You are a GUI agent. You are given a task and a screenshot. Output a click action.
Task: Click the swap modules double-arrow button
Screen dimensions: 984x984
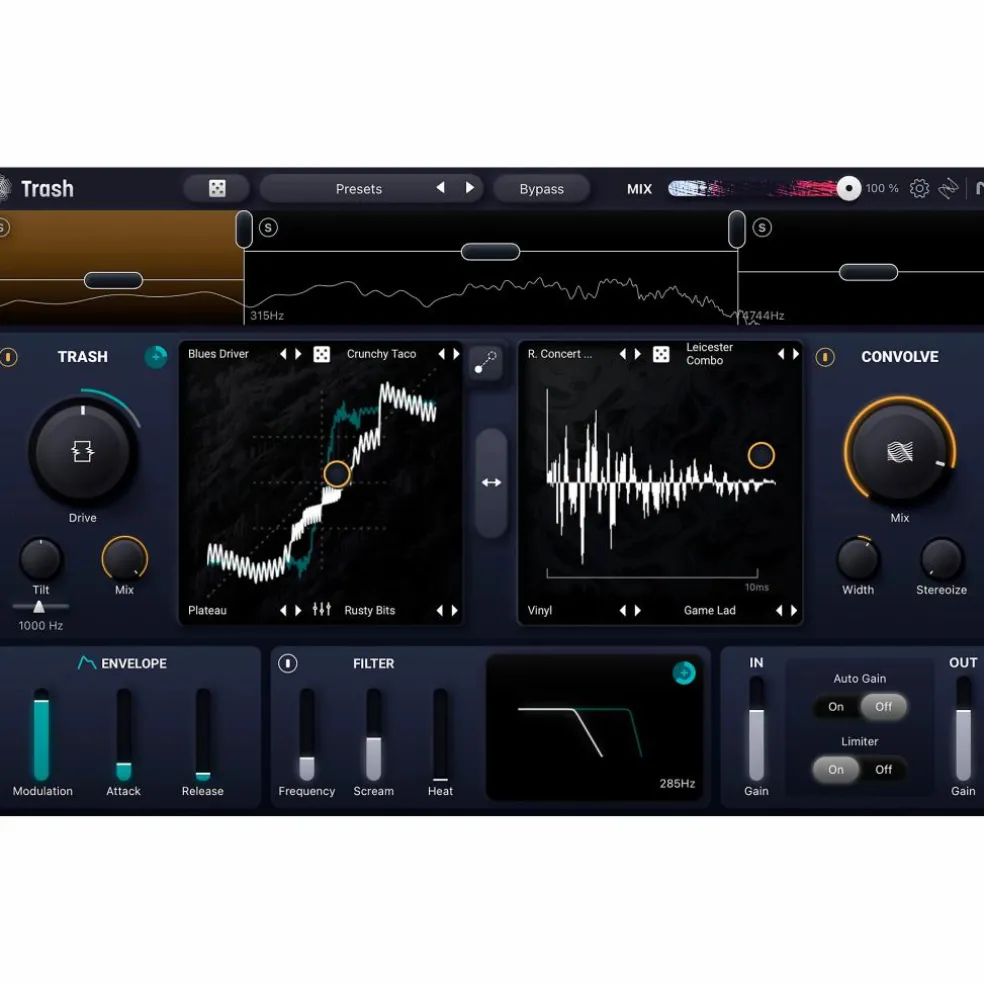click(x=491, y=482)
